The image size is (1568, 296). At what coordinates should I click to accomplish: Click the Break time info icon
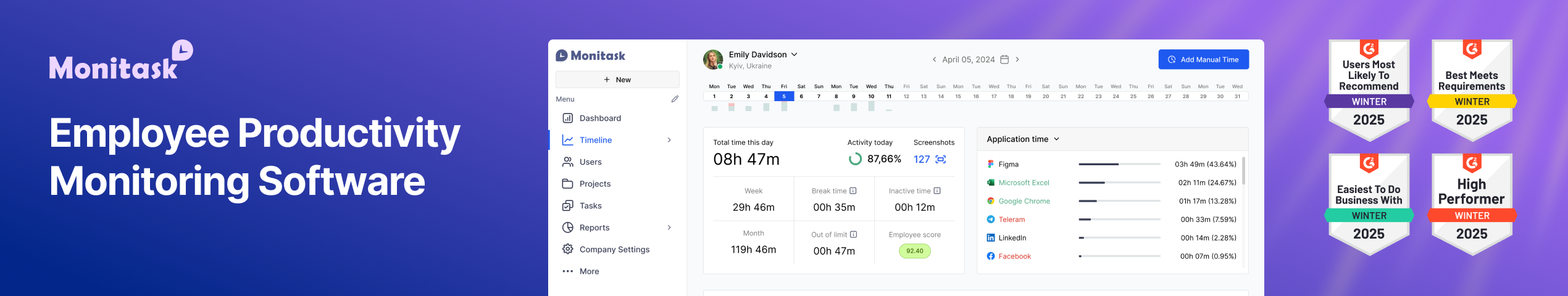[x=853, y=191]
